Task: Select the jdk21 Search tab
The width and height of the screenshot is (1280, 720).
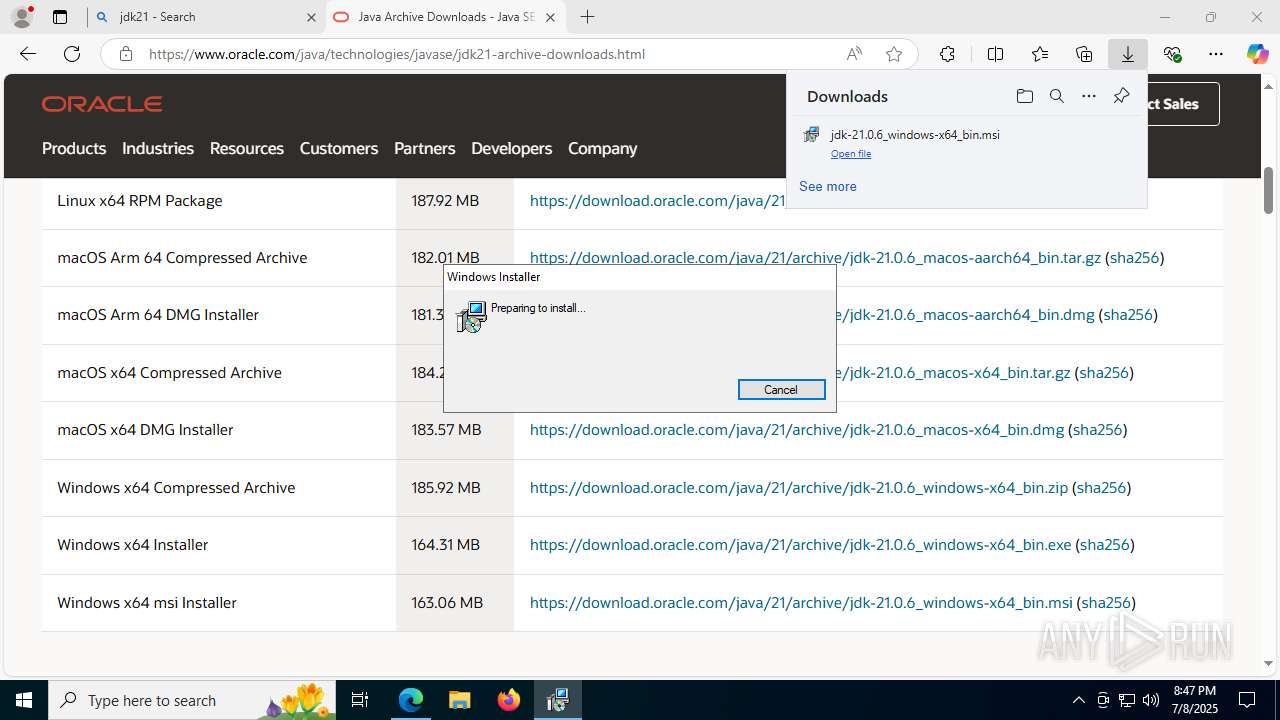Action: pyautogui.click(x=207, y=17)
